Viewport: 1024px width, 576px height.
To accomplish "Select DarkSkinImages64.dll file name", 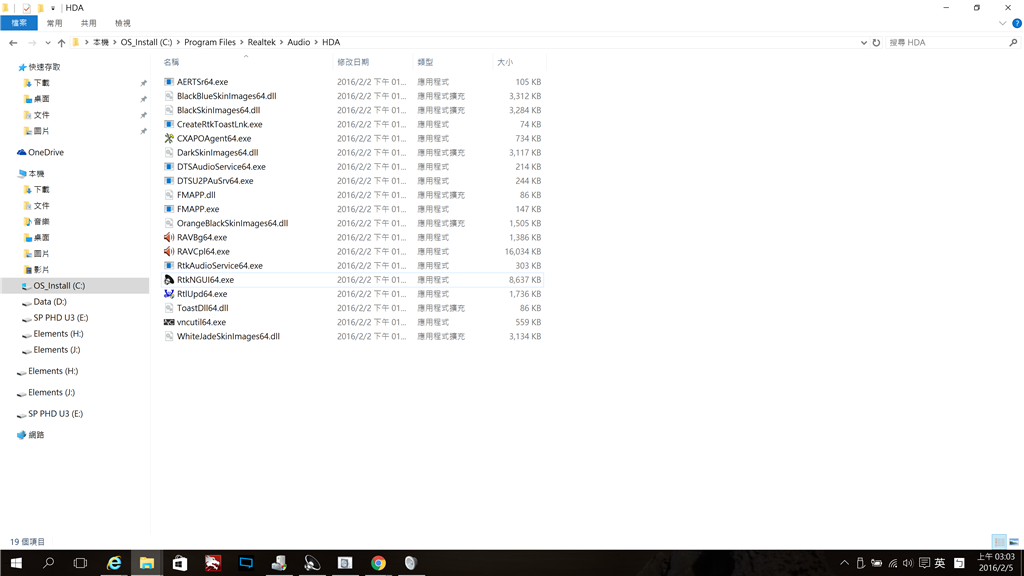I will (217, 153).
